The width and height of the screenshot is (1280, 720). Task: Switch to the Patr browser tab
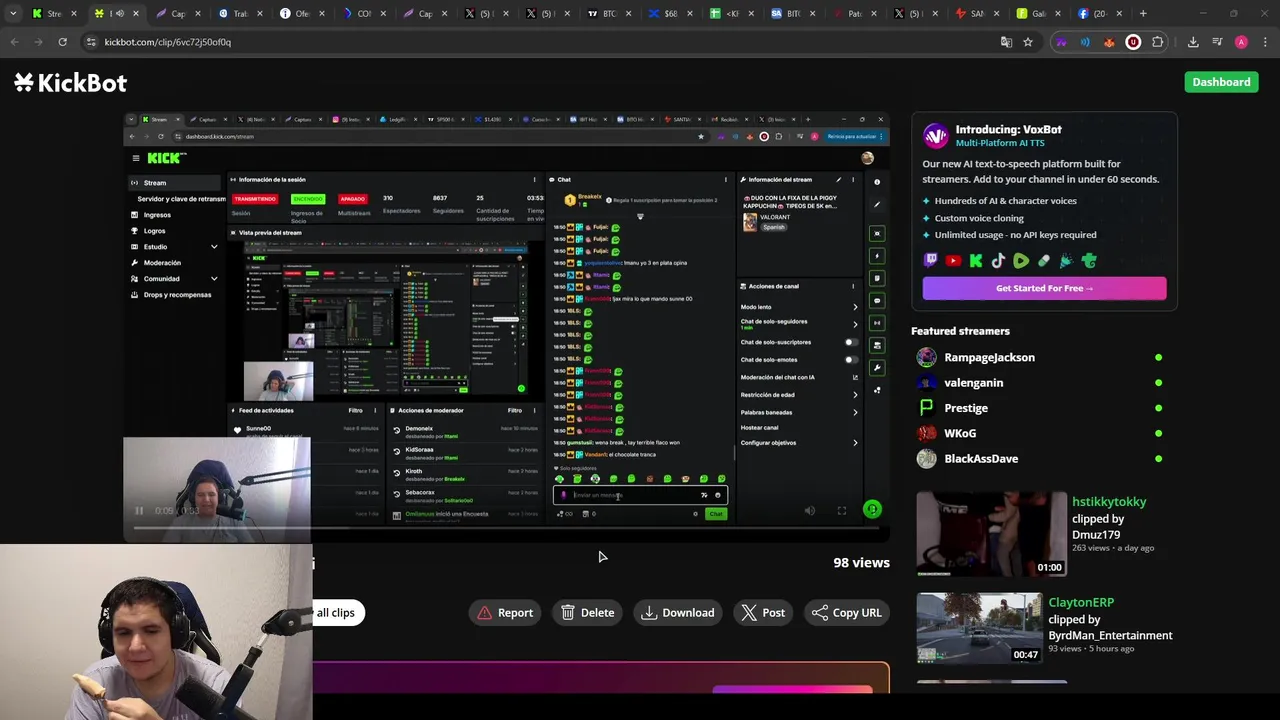tap(855, 13)
